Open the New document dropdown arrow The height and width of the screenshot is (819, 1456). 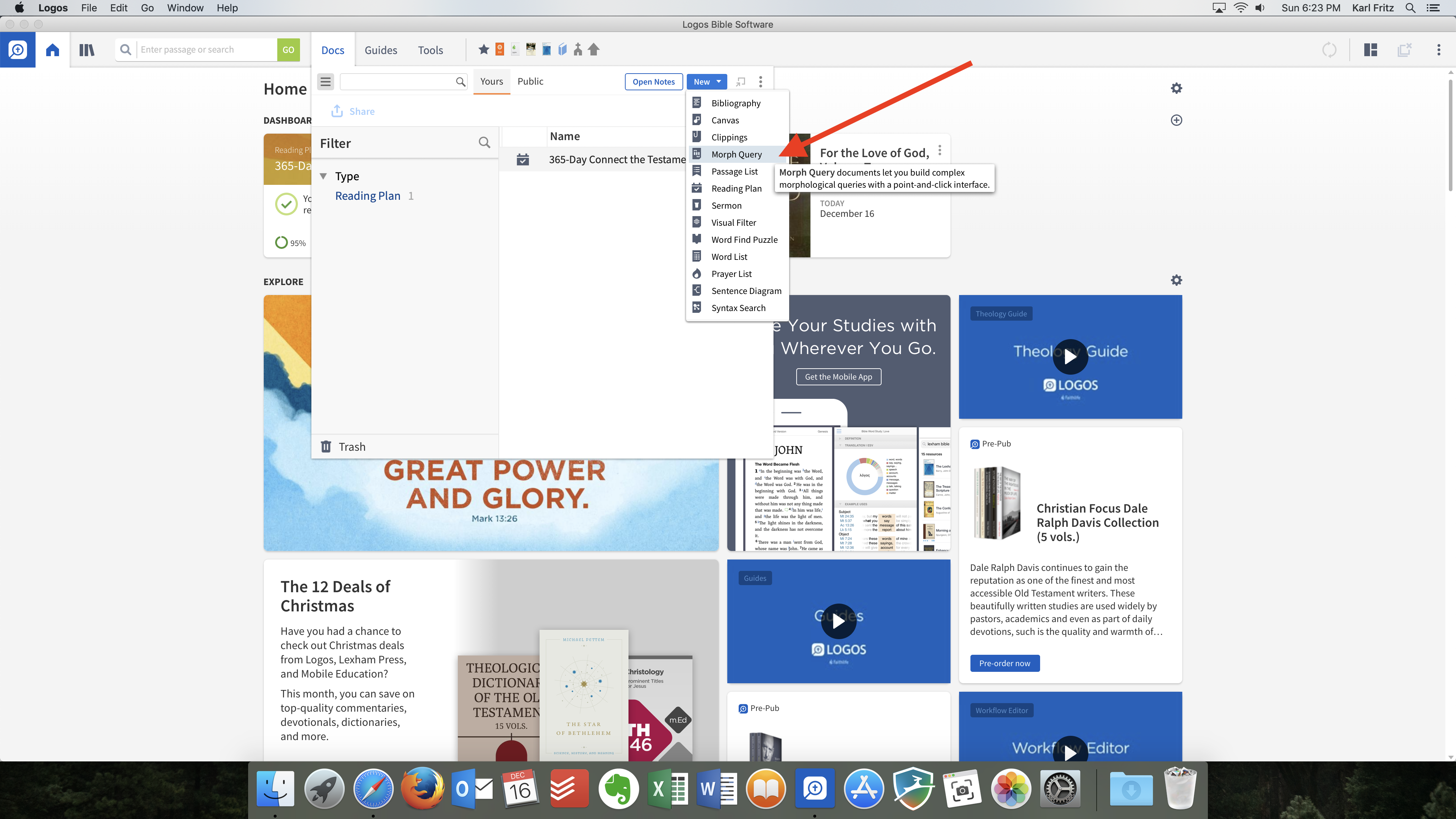[718, 81]
